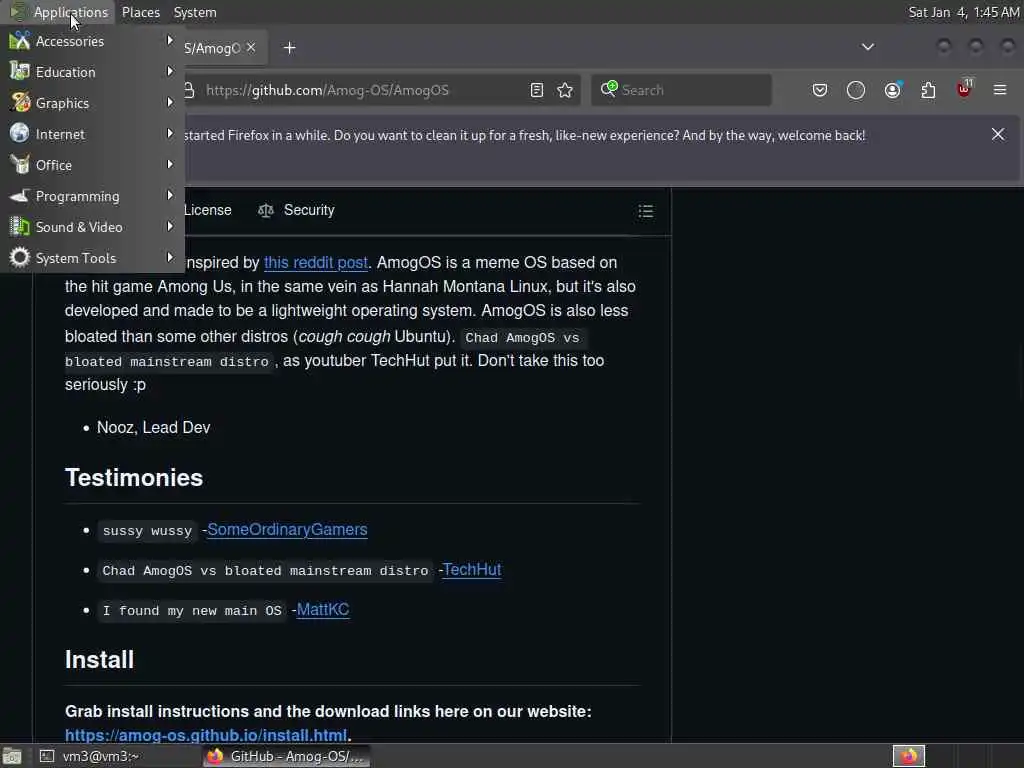Open the Sound & Video submenu
The height and width of the screenshot is (768, 1024).
point(92,227)
